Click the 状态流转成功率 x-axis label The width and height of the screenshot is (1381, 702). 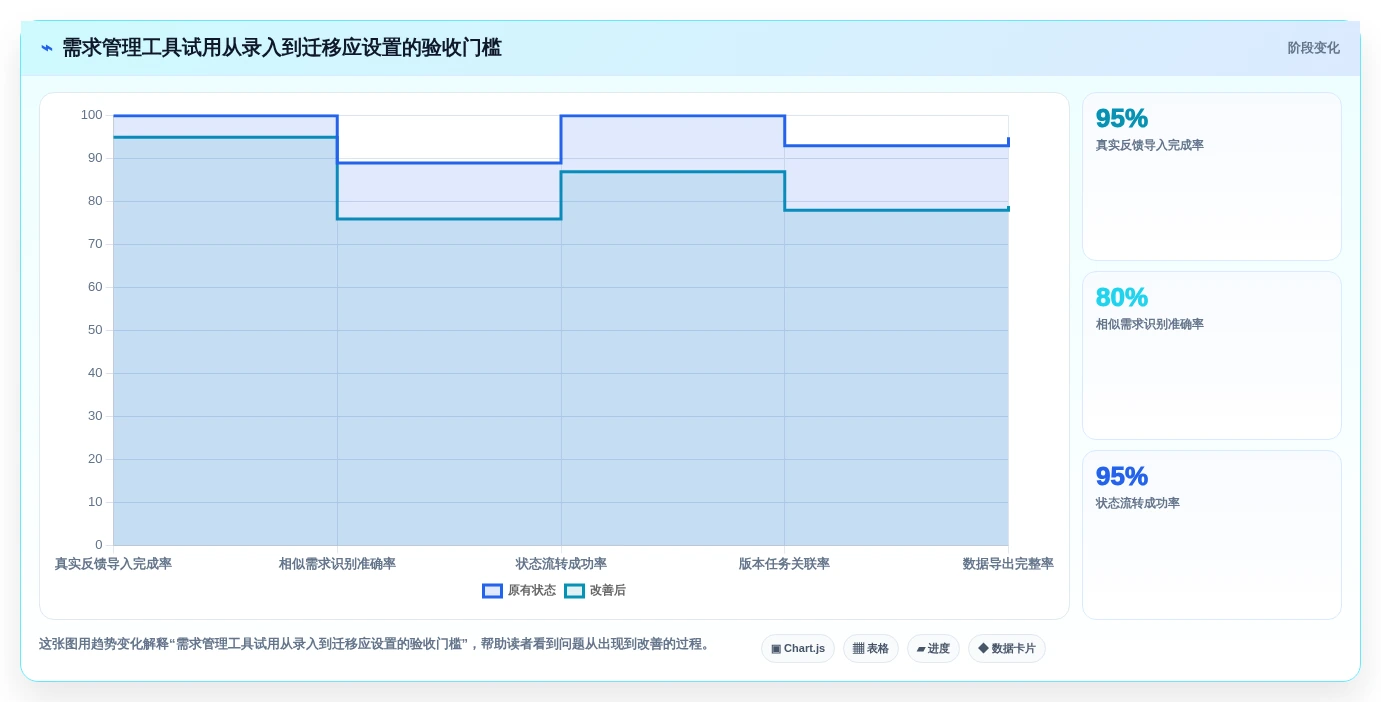561,564
